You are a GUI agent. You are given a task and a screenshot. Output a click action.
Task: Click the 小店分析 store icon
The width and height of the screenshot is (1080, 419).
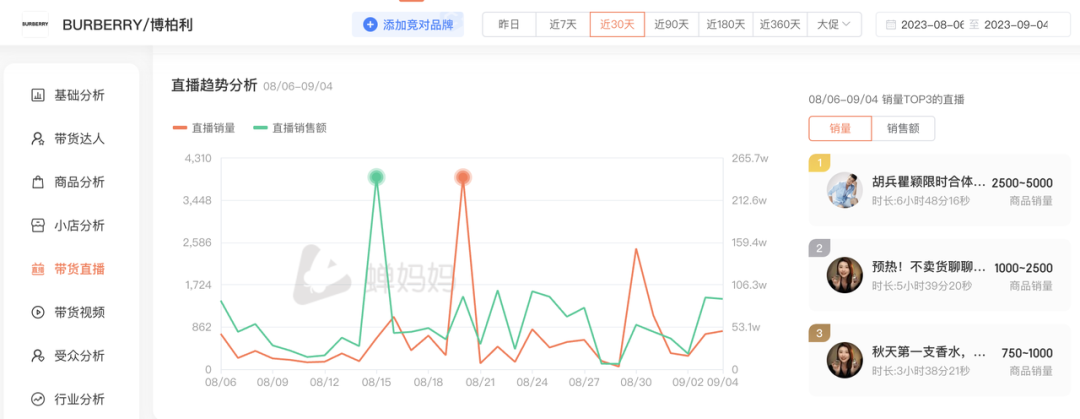pos(38,225)
